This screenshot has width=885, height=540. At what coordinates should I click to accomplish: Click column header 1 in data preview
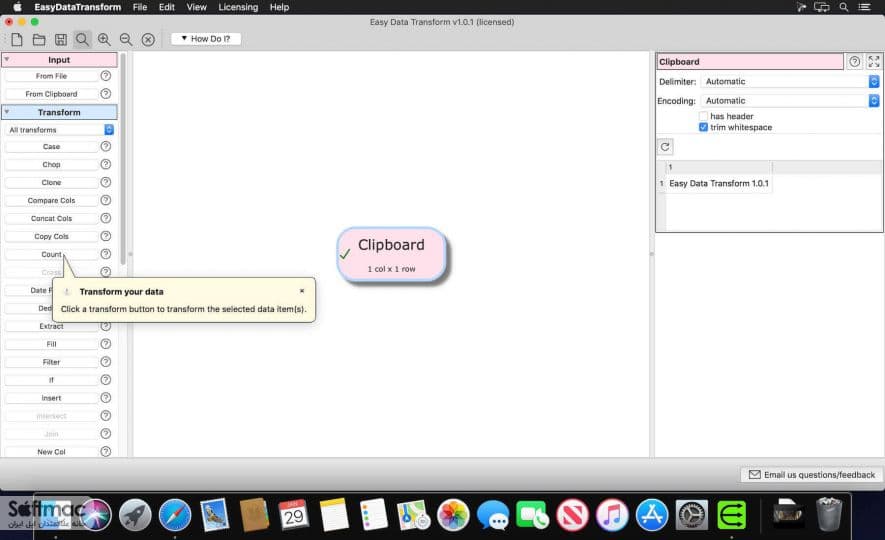[x=718, y=167]
